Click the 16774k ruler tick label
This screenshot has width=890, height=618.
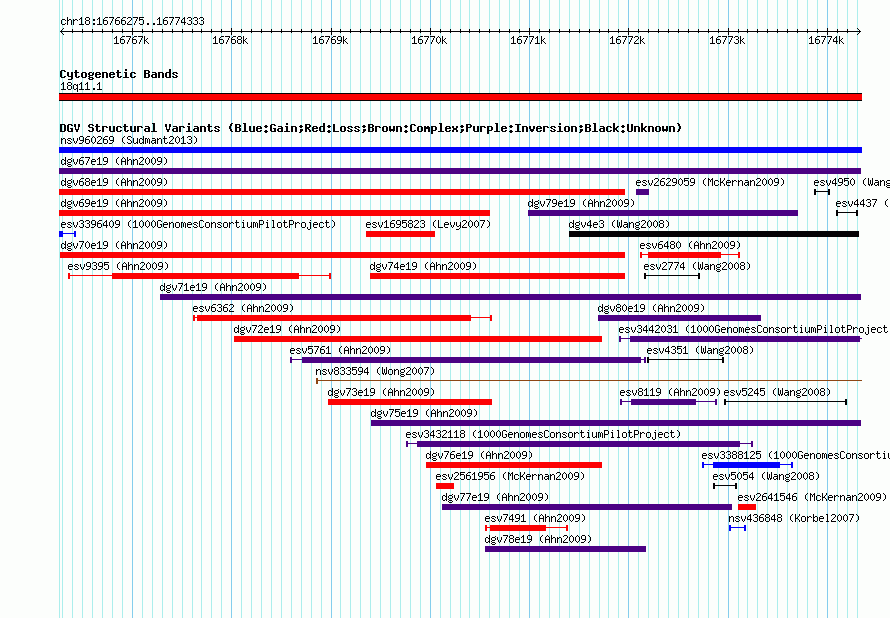point(826,40)
